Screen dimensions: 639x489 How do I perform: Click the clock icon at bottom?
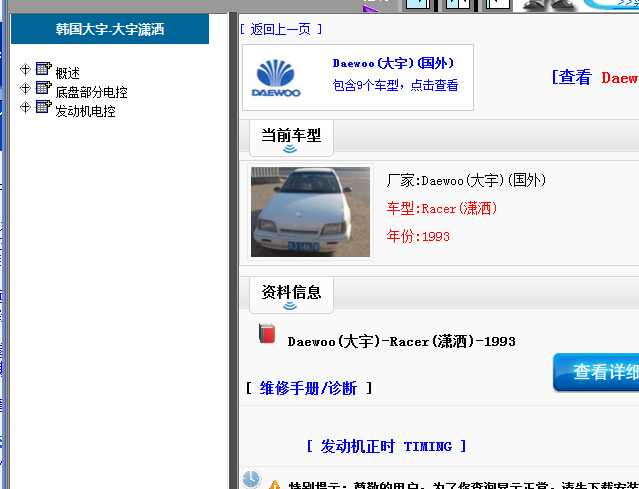point(251,479)
